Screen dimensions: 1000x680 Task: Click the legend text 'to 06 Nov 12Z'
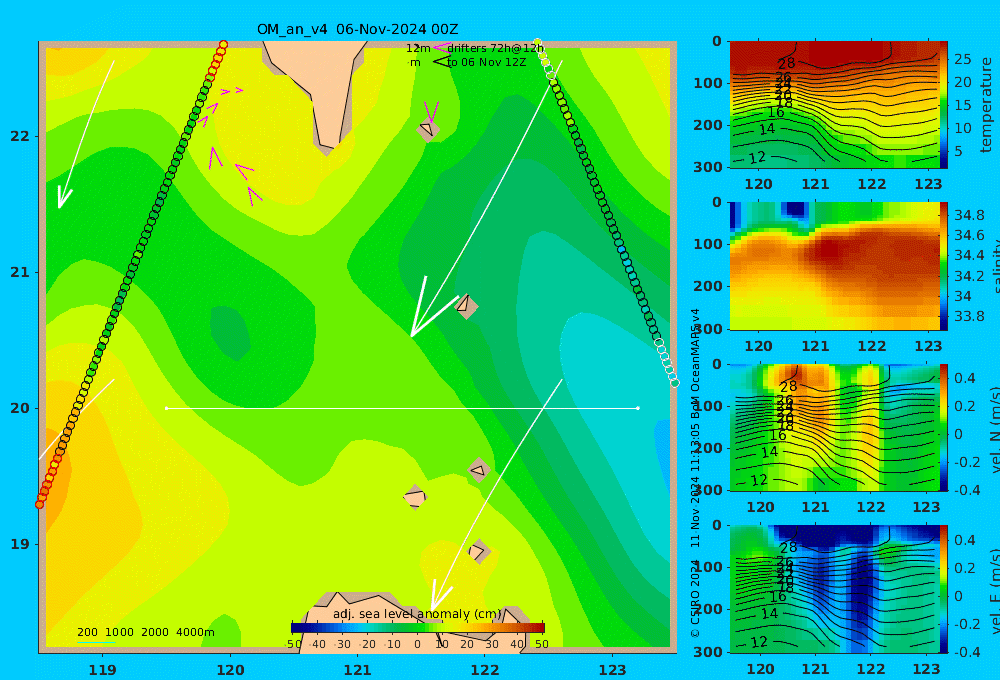coord(487,63)
